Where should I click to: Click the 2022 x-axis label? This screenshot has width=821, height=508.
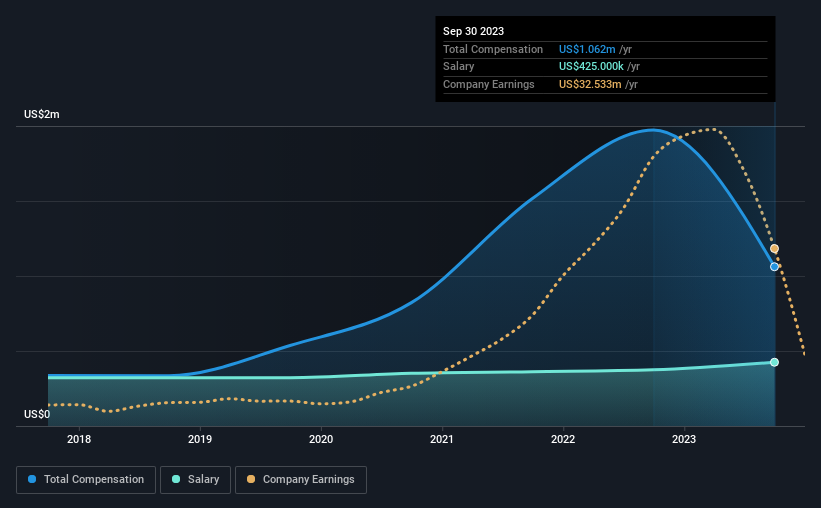(563, 439)
